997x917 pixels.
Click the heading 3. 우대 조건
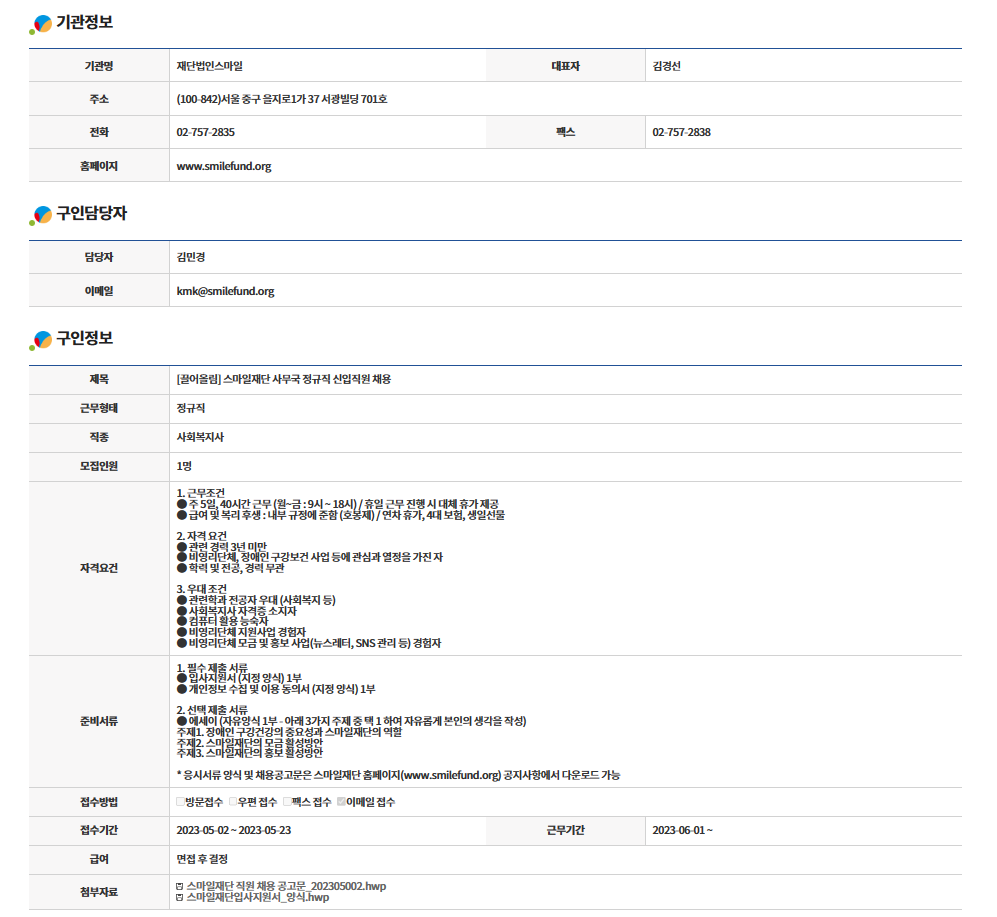(x=202, y=590)
